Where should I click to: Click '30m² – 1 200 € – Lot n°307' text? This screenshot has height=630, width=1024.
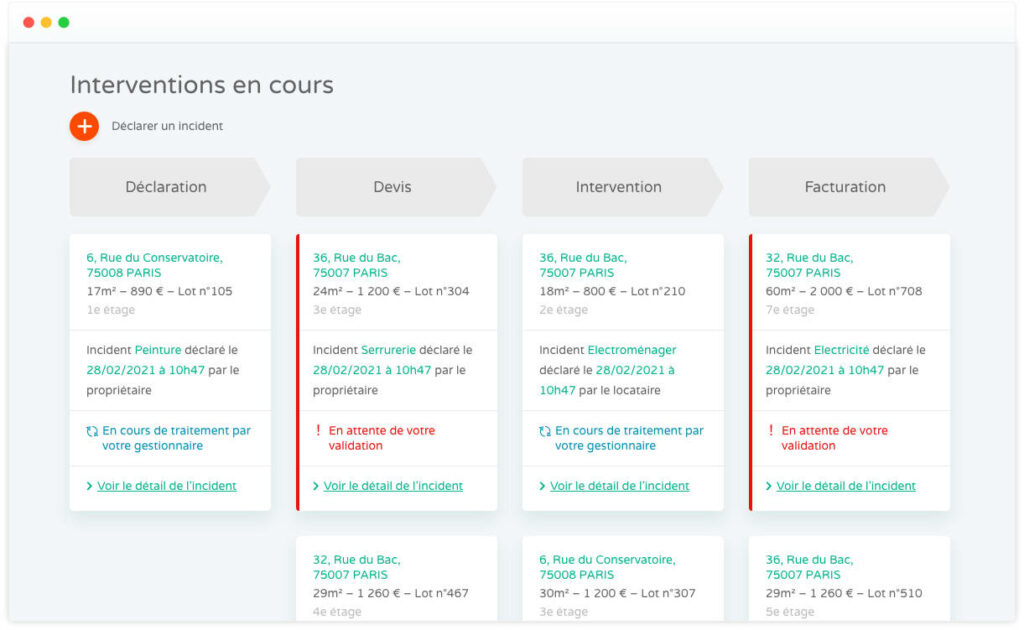coord(617,593)
